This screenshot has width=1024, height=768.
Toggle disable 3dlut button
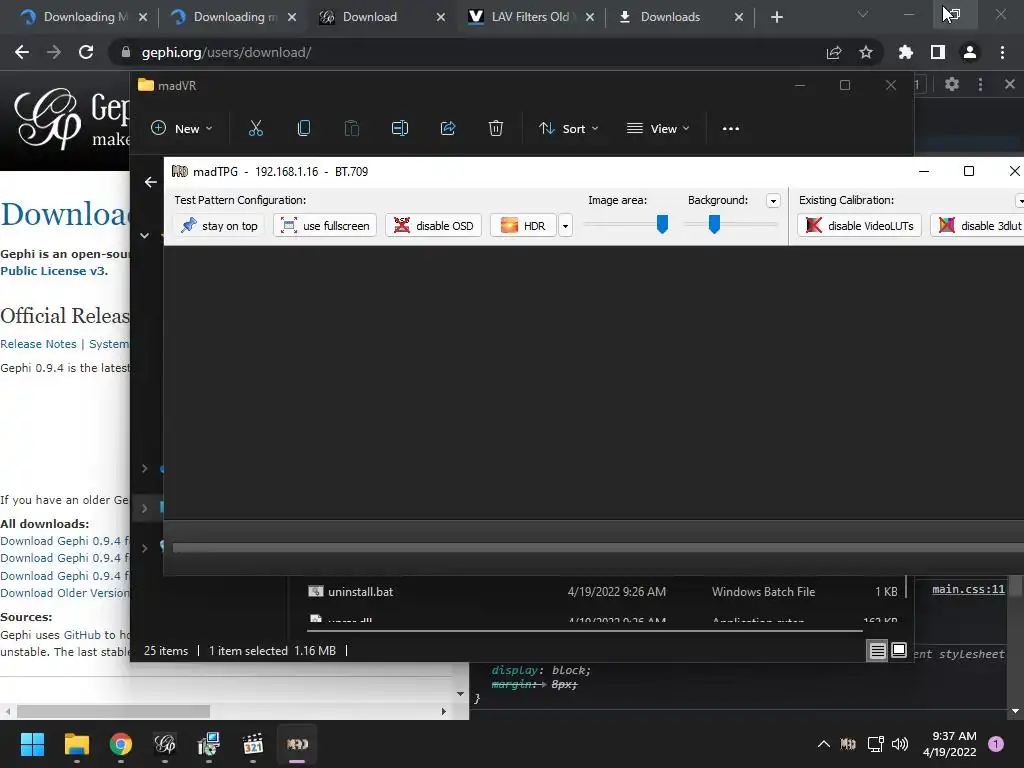coord(978,226)
